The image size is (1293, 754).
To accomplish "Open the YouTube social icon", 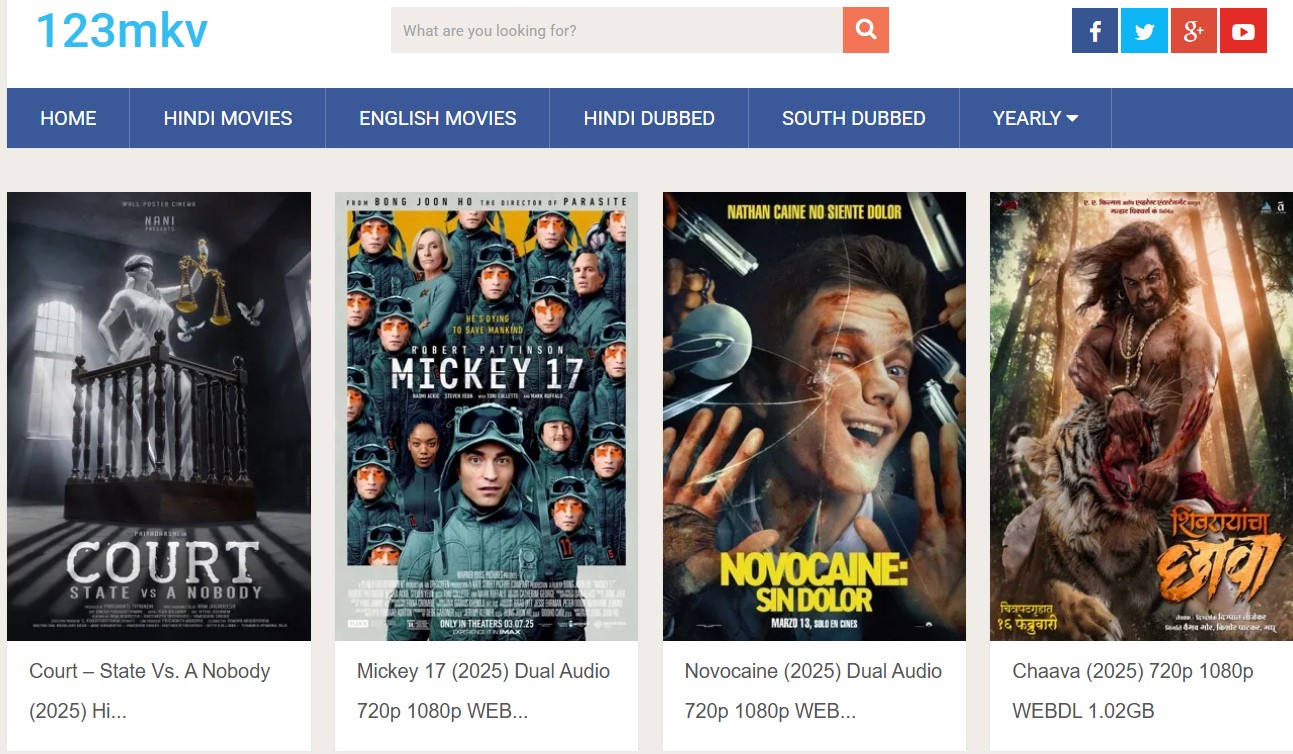I will [1243, 31].
